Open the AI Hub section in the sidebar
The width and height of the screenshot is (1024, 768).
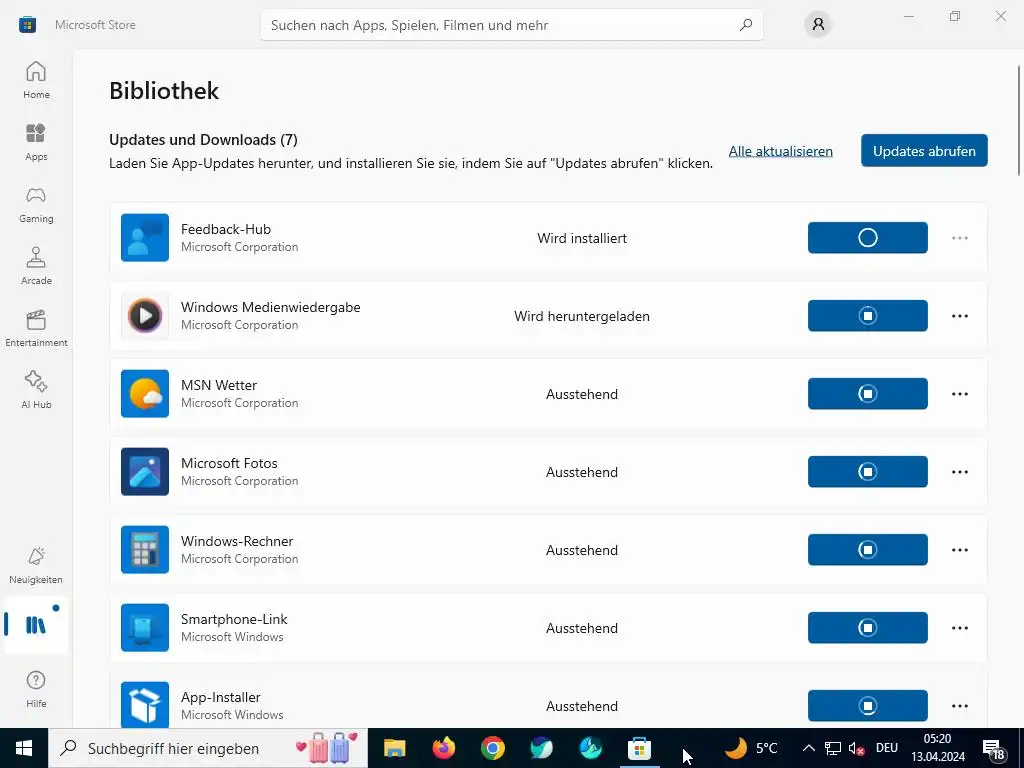pos(36,390)
